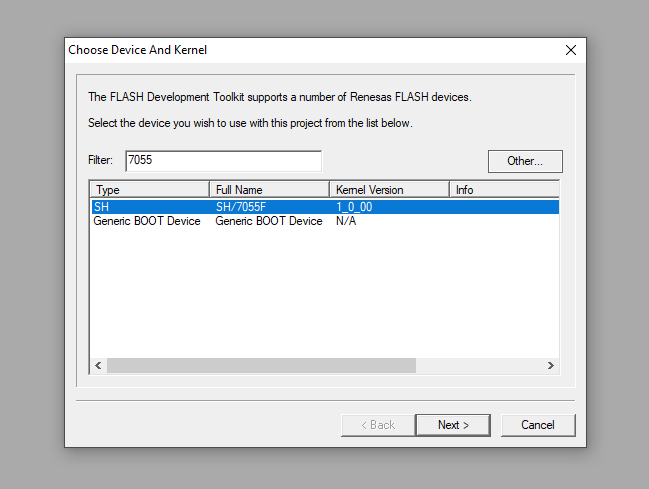Screen dimensions: 649x489
Task: Click the Filter text field containing 7055
Action: pos(223,160)
